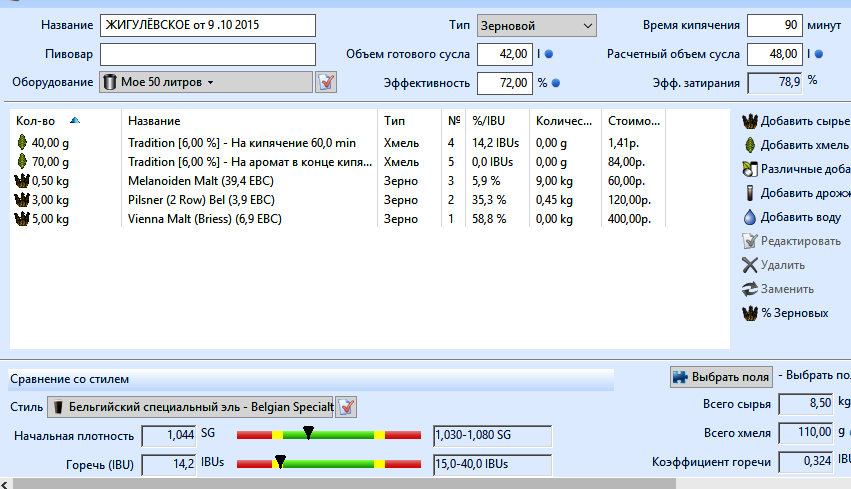The height and width of the screenshot is (489, 851).
Task: Click blue dot beside Эффективность percent
Action: tap(556, 83)
